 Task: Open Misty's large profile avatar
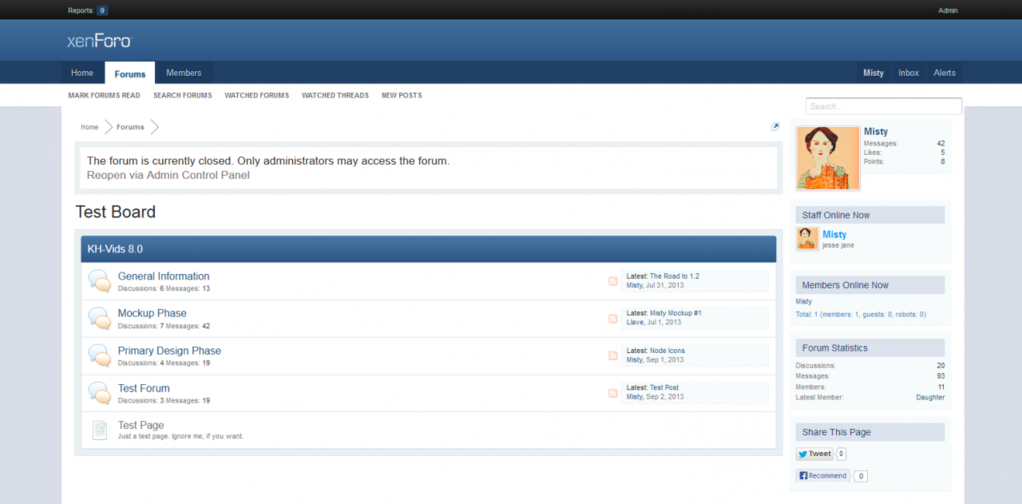coord(828,158)
